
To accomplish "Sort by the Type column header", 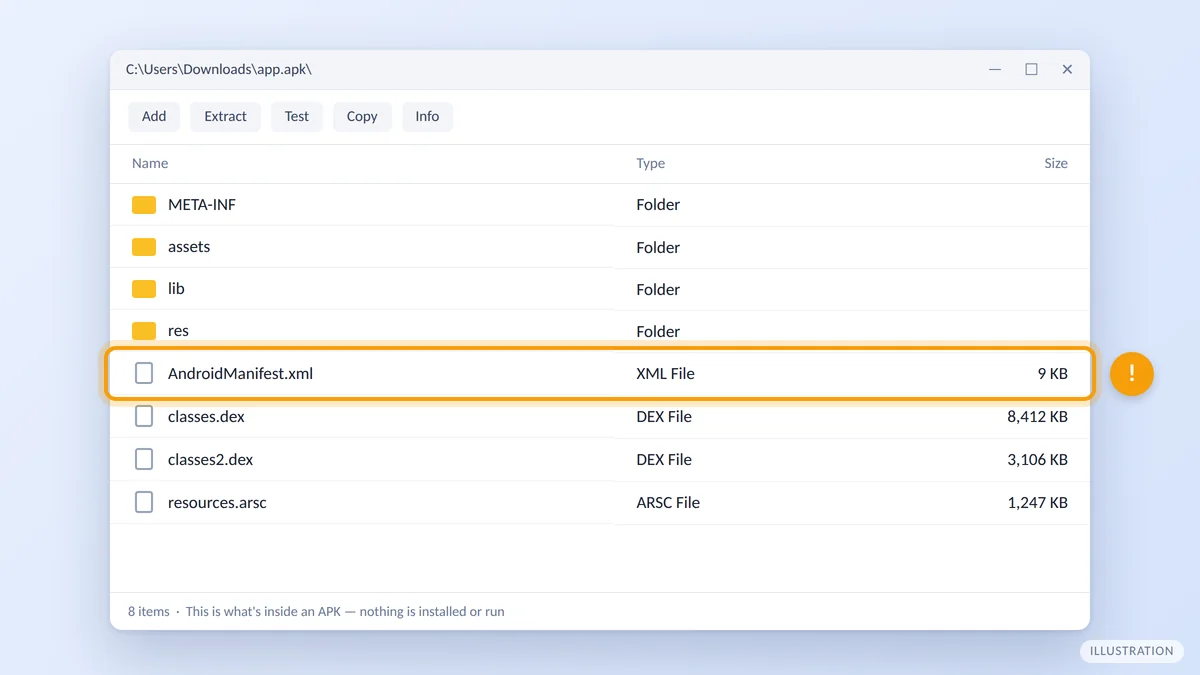I will (x=650, y=163).
